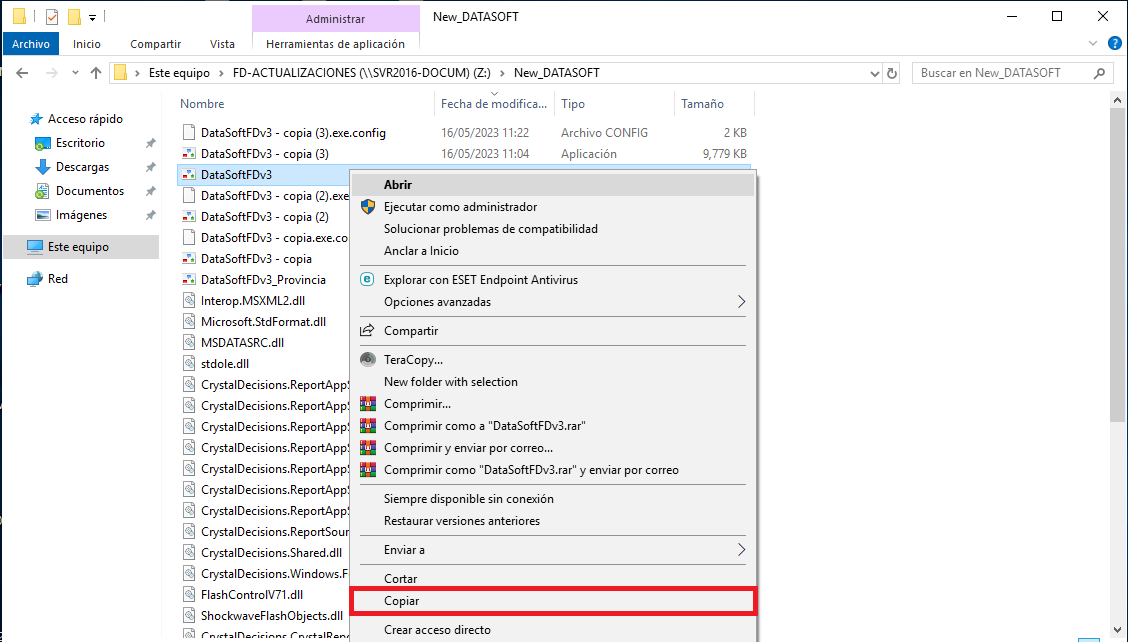Viewport: 1128px width, 642px height.
Task: Open the address bar history dropdown
Action: tap(874, 73)
